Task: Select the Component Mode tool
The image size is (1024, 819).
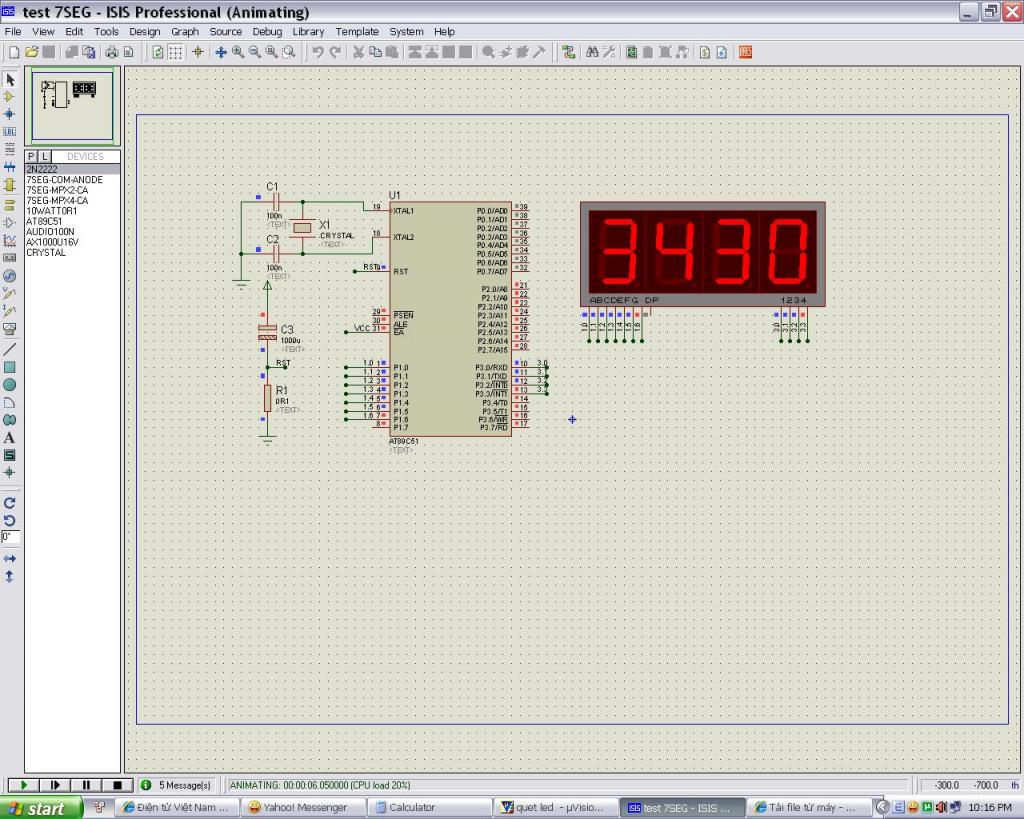Action: [x=10, y=97]
